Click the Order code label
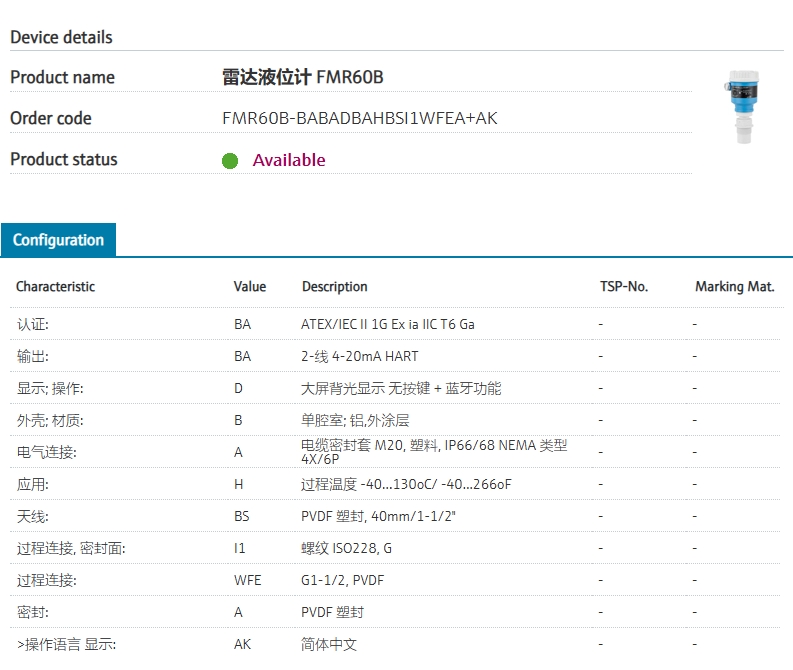 click(51, 118)
